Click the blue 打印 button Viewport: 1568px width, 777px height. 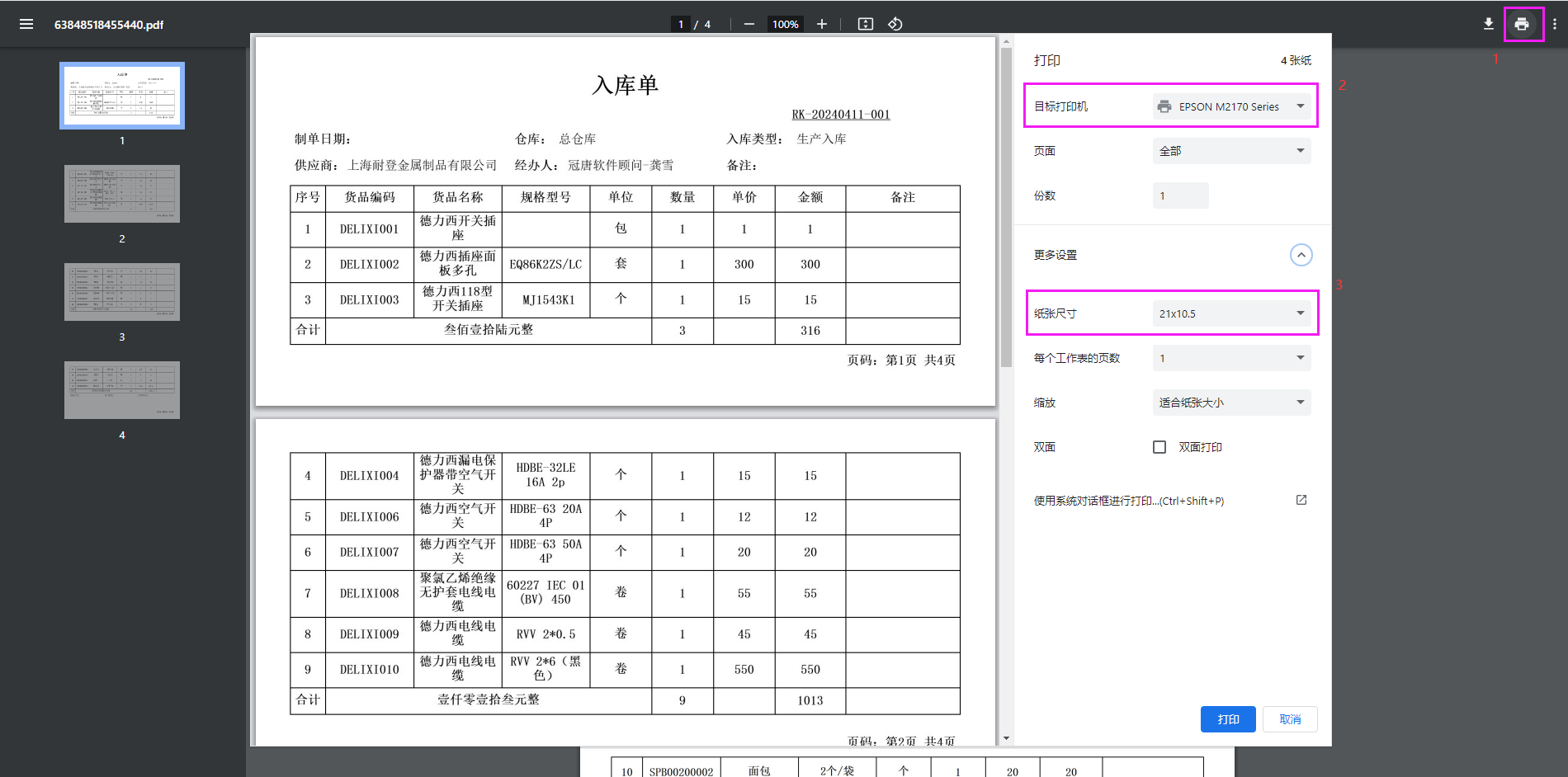(x=1228, y=719)
